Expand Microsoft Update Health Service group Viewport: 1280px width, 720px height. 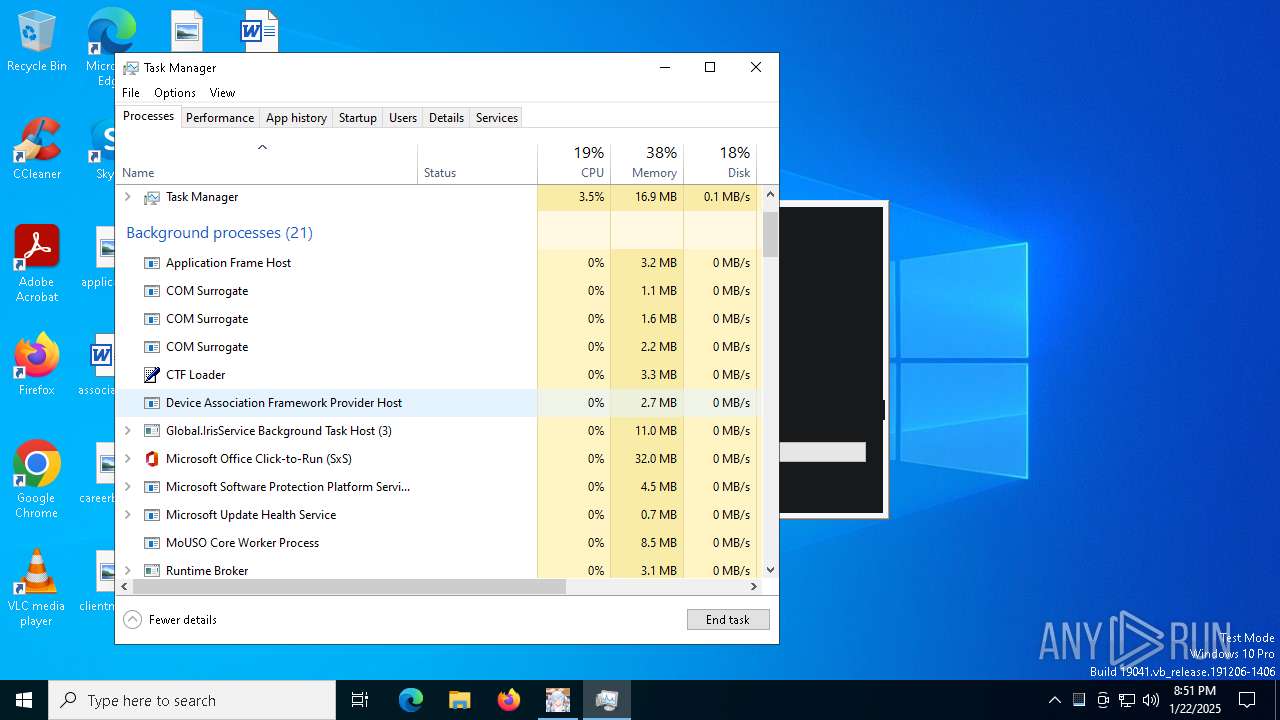[127, 515]
